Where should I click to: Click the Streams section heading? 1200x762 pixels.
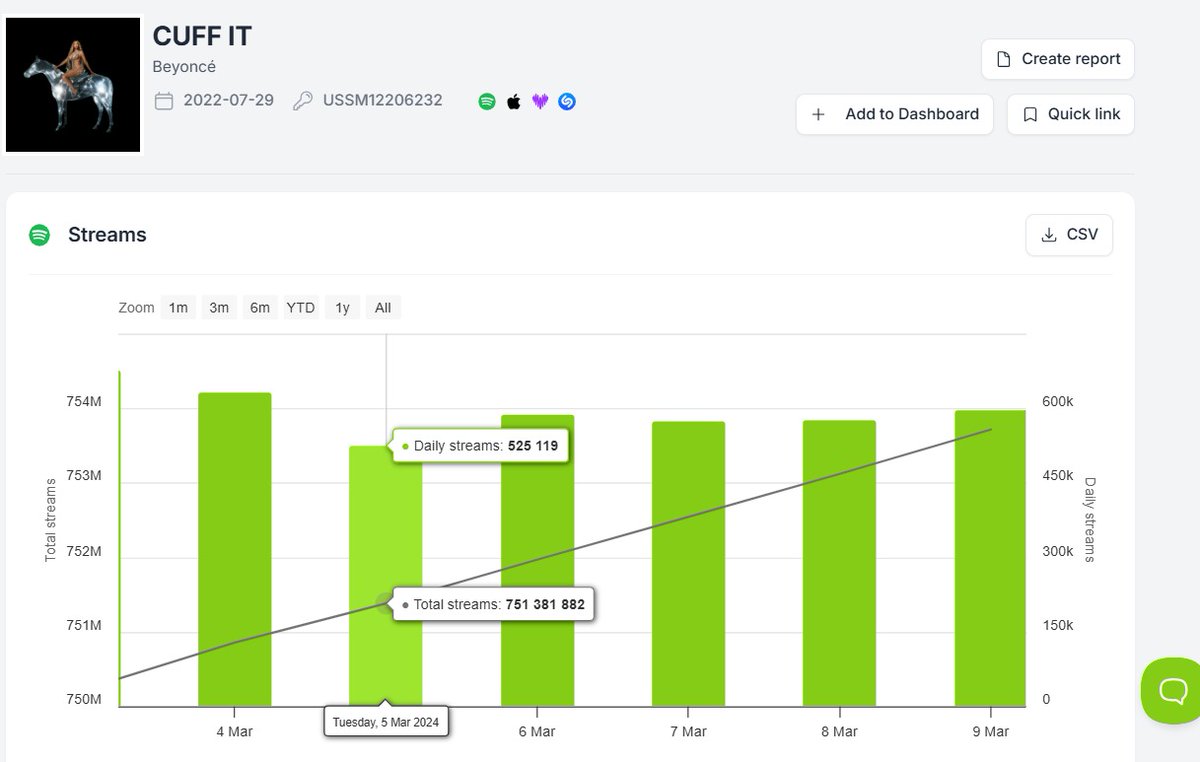pyautogui.click(x=107, y=235)
